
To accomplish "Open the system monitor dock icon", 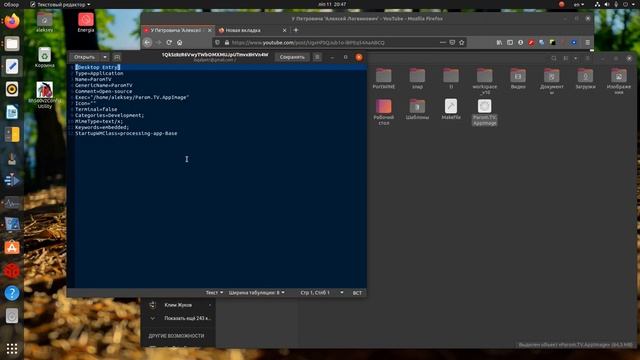I will pyautogui.click(x=12, y=202).
